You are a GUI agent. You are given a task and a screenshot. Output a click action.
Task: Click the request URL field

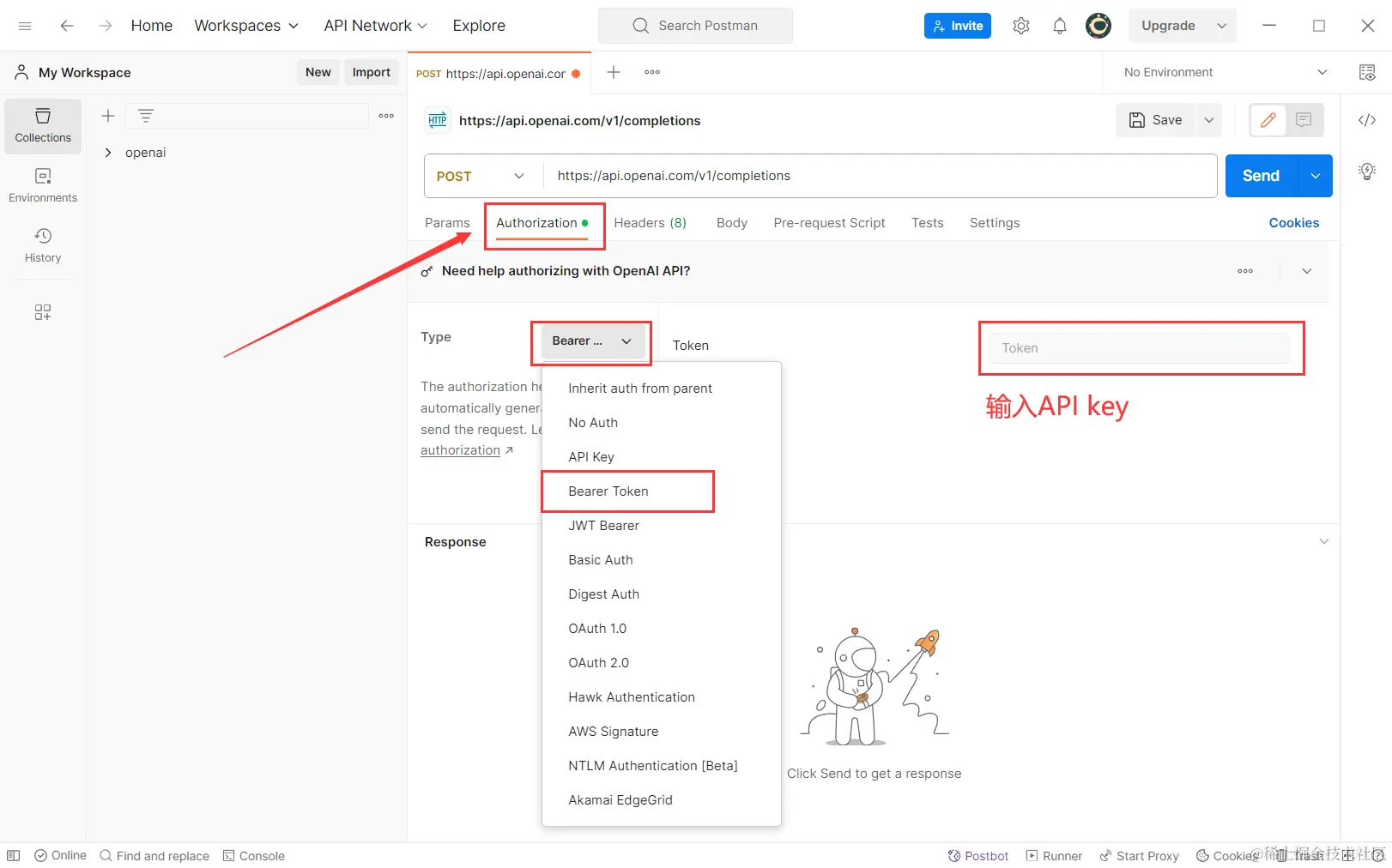tap(880, 176)
